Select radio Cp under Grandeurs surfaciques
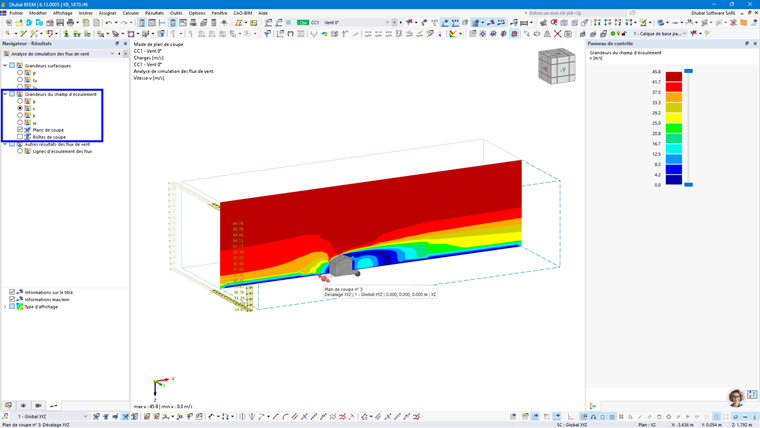This screenshot has height=428, width=760. tap(20, 80)
